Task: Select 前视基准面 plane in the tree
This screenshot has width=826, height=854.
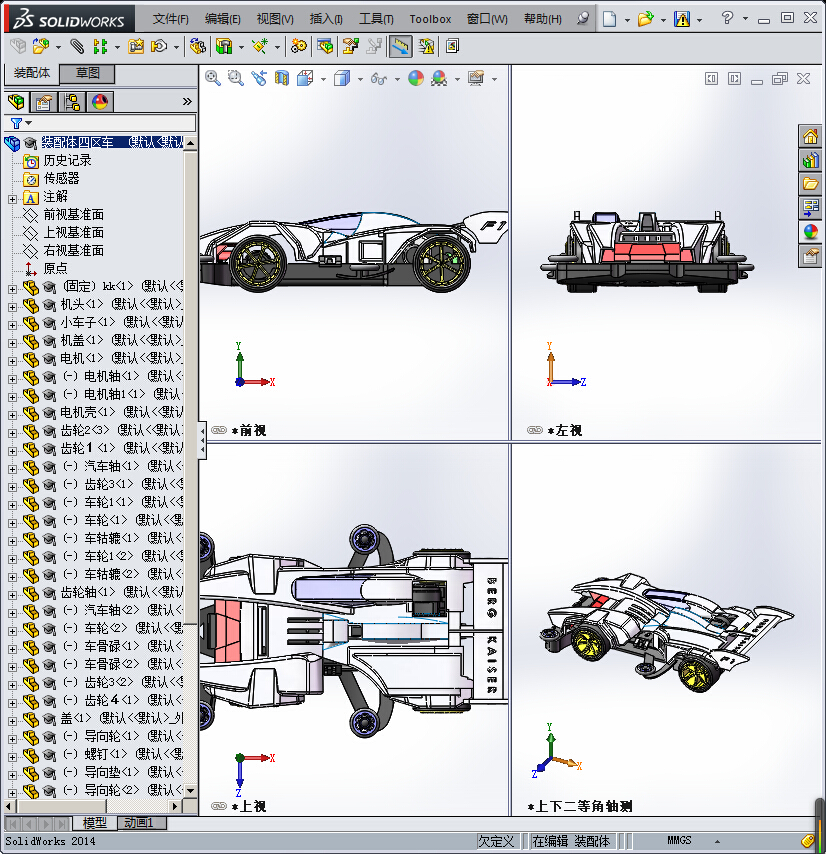Action: click(x=73, y=215)
